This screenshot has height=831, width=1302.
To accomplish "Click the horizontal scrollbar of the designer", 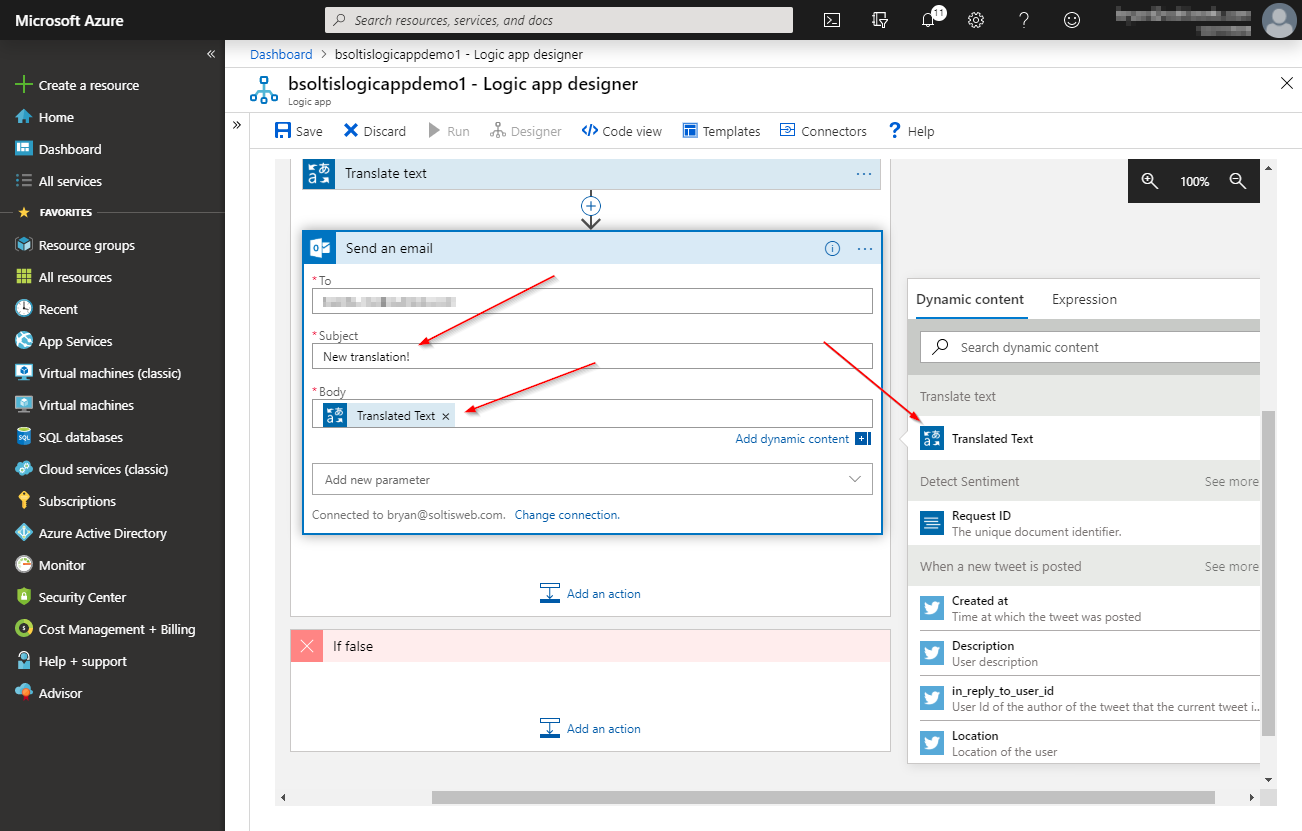I will [x=822, y=797].
